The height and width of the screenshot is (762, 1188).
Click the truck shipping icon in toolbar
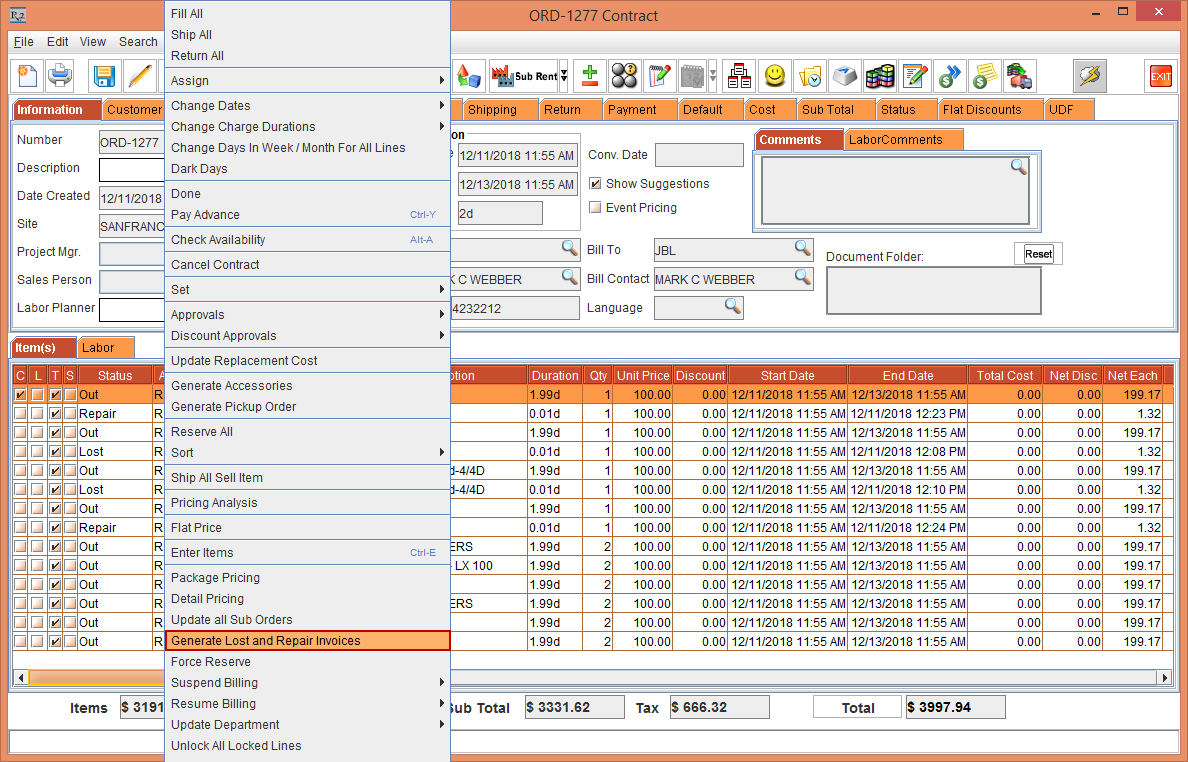[1019, 76]
